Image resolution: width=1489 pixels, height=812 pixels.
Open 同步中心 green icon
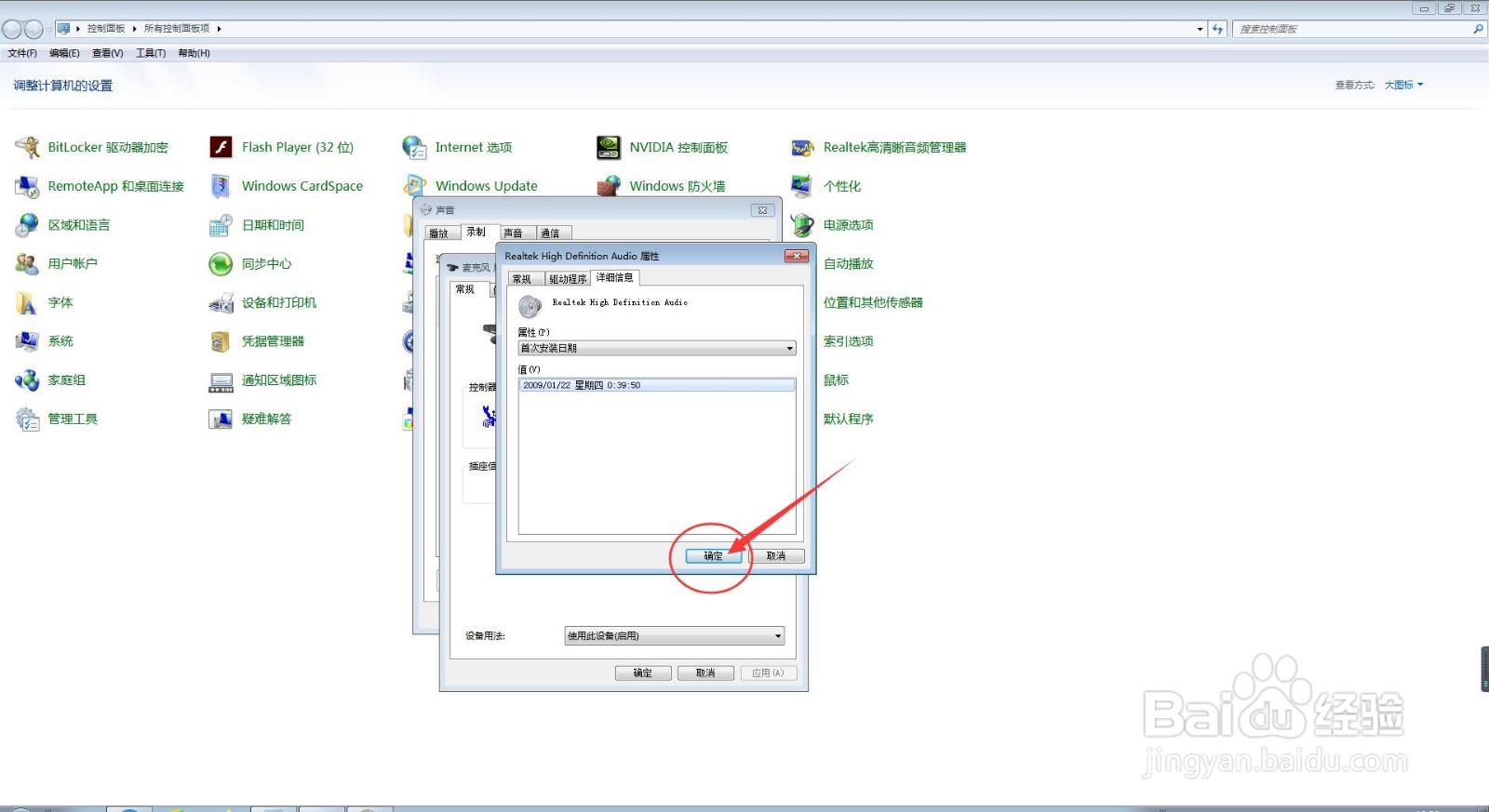click(x=221, y=264)
